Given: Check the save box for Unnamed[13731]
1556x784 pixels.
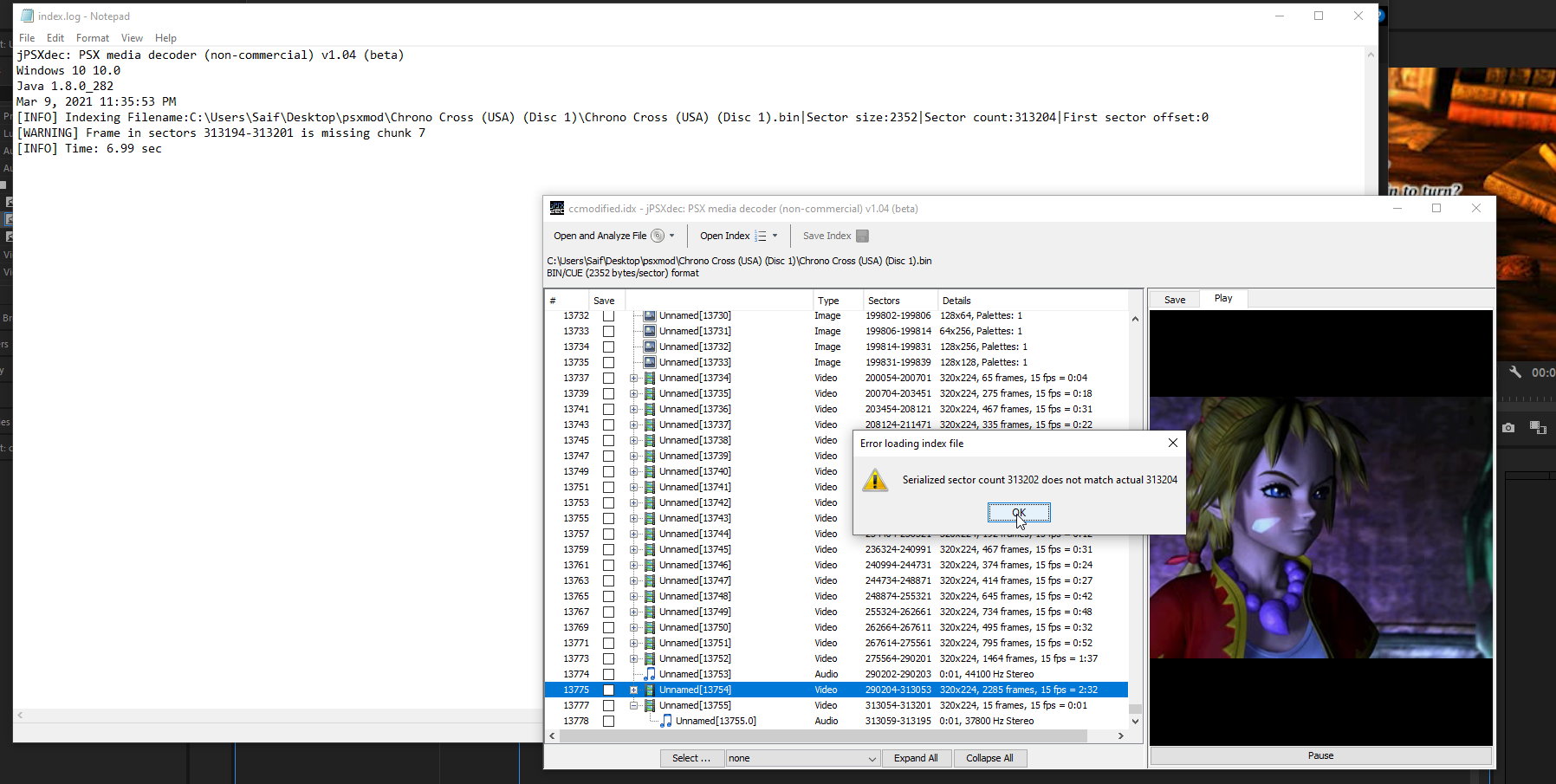Looking at the screenshot, I should point(608,331).
